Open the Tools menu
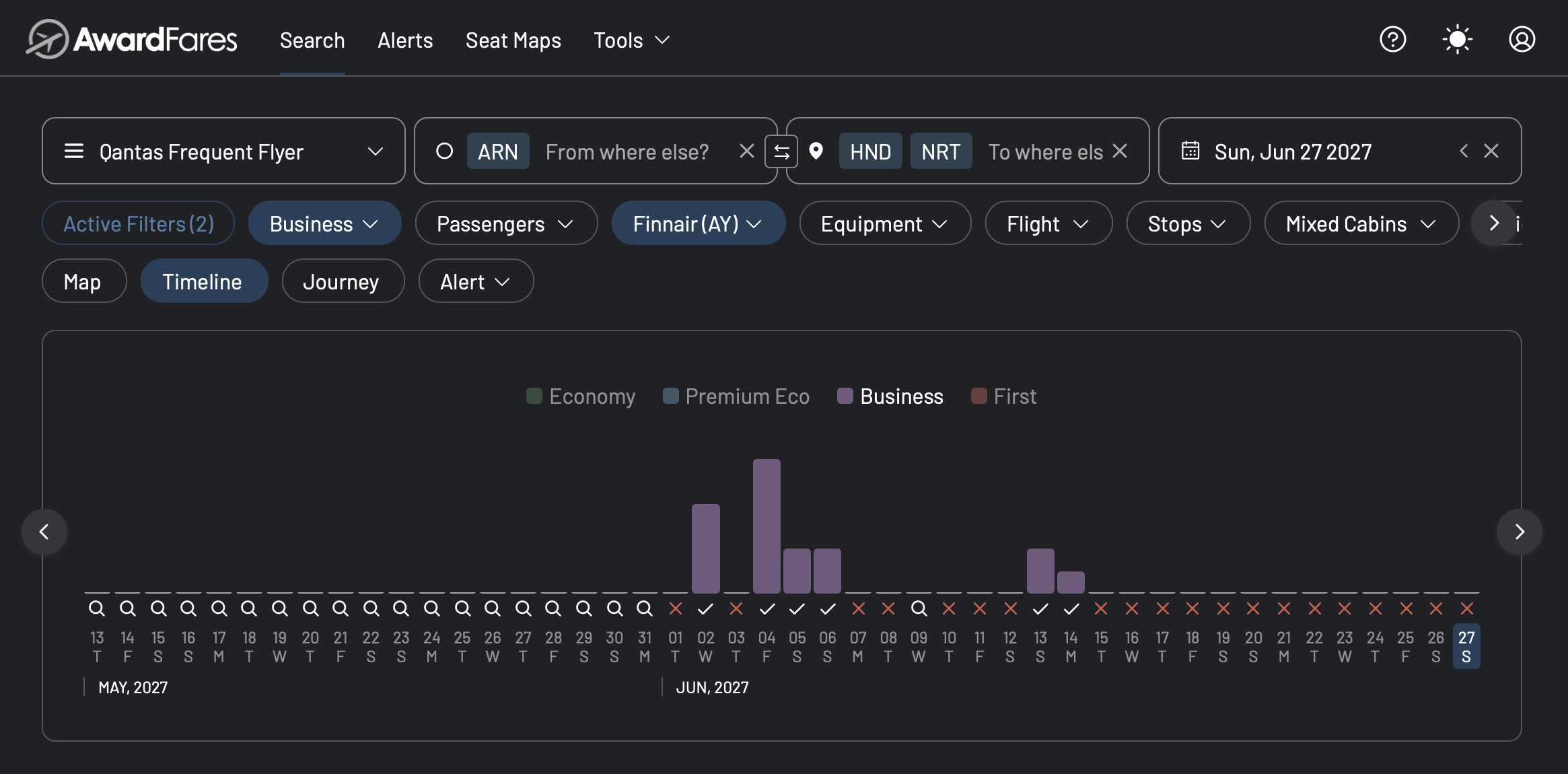The image size is (1568, 774). tap(632, 40)
